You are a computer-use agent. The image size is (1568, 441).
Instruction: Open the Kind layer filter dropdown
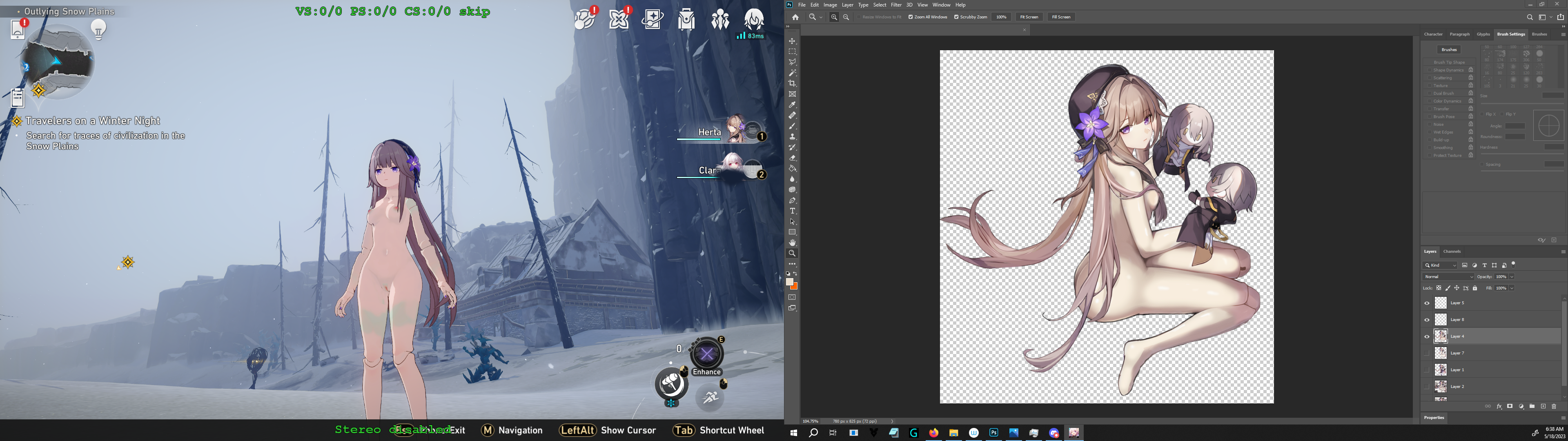(x=1440, y=265)
